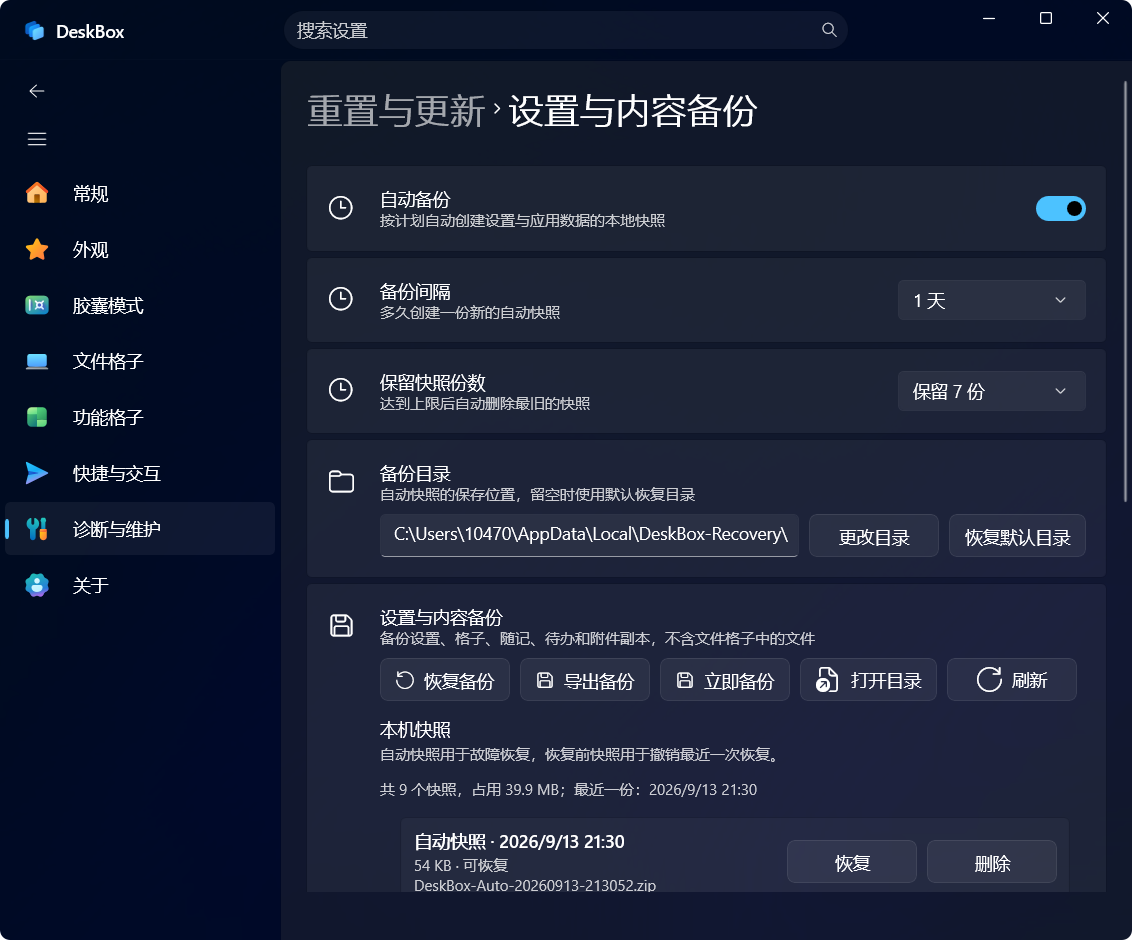Open 快捷与交互 settings
Image resolution: width=1132 pixels, height=940 pixels.
[140, 473]
